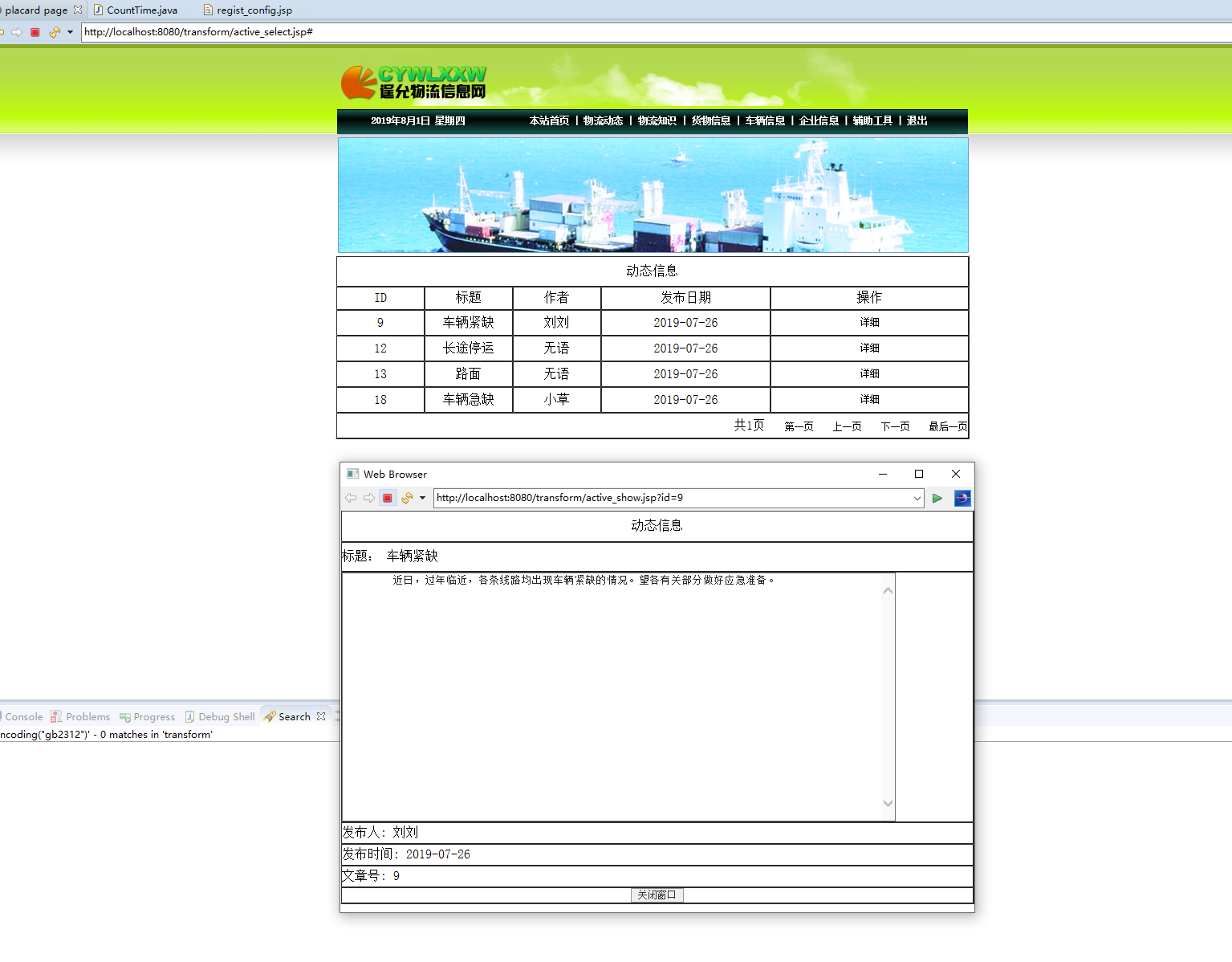The height and width of the screenshot is (962, 1232).
Task: Click the green Go arrow in popup
Action: coord(937,498)
